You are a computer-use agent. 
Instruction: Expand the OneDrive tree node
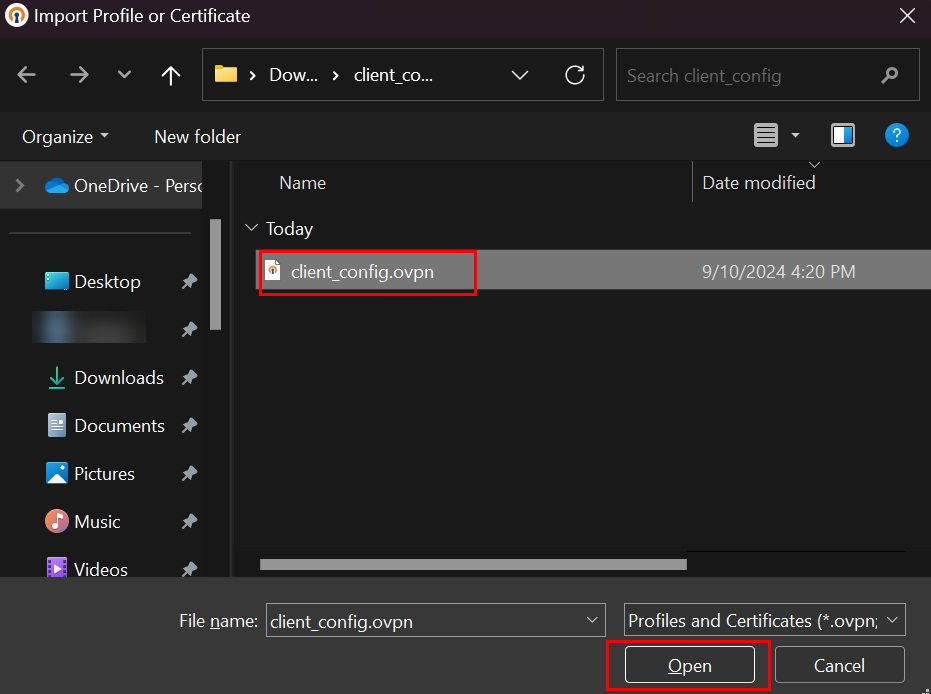coord(19,185)
